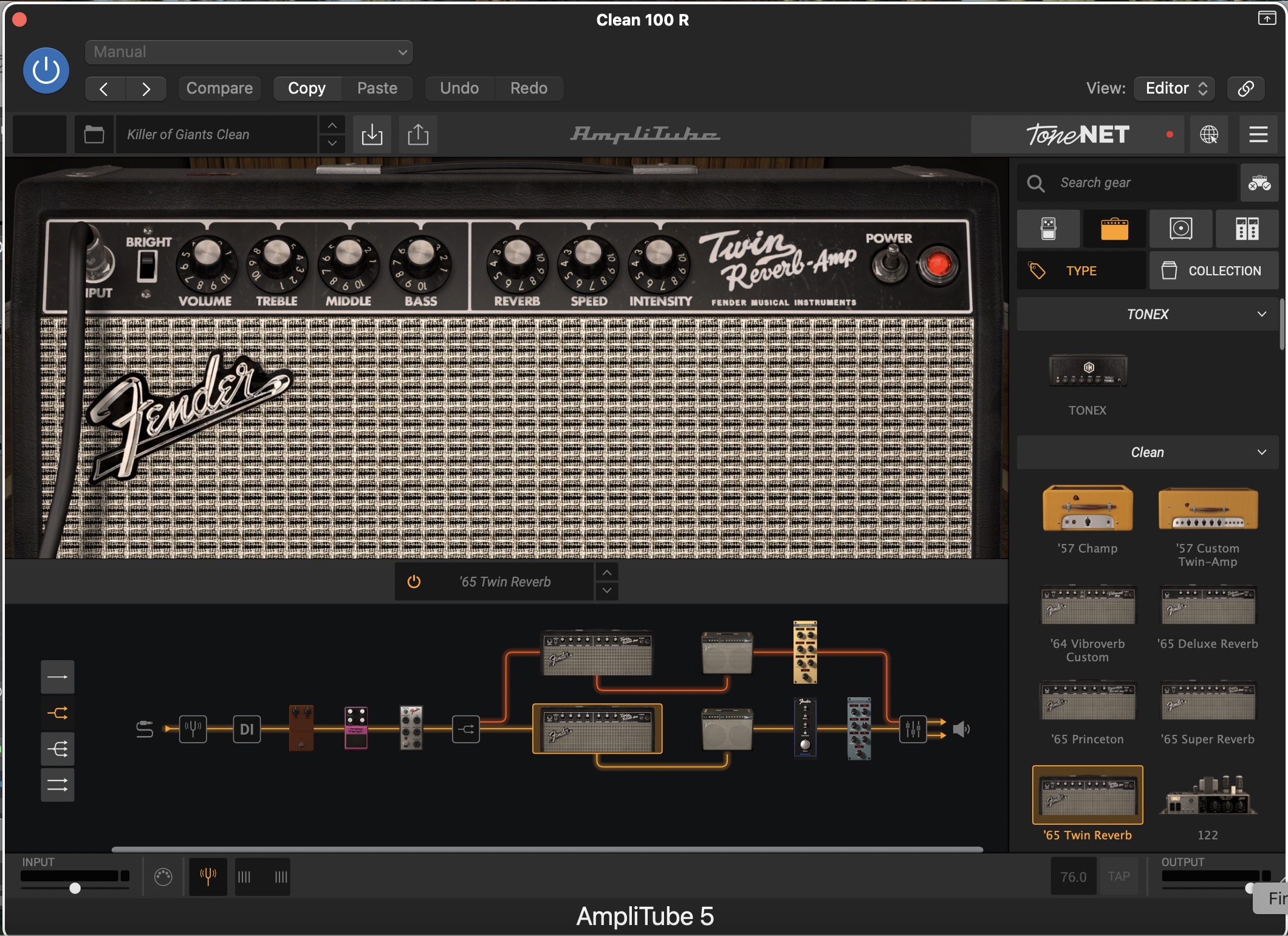Open the preset browser folder icon
Image resolution: width=1288 pixels, height=936 pixels.
[94, 134]
